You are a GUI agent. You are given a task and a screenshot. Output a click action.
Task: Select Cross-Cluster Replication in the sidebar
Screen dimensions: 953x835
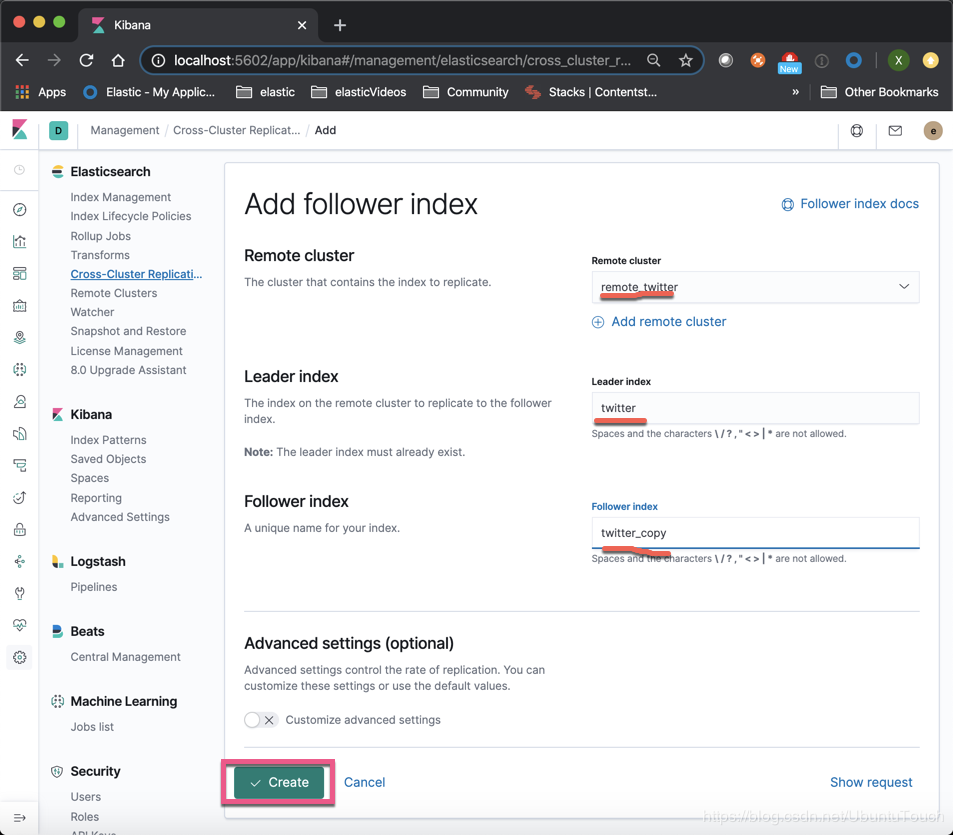[136, 274]
